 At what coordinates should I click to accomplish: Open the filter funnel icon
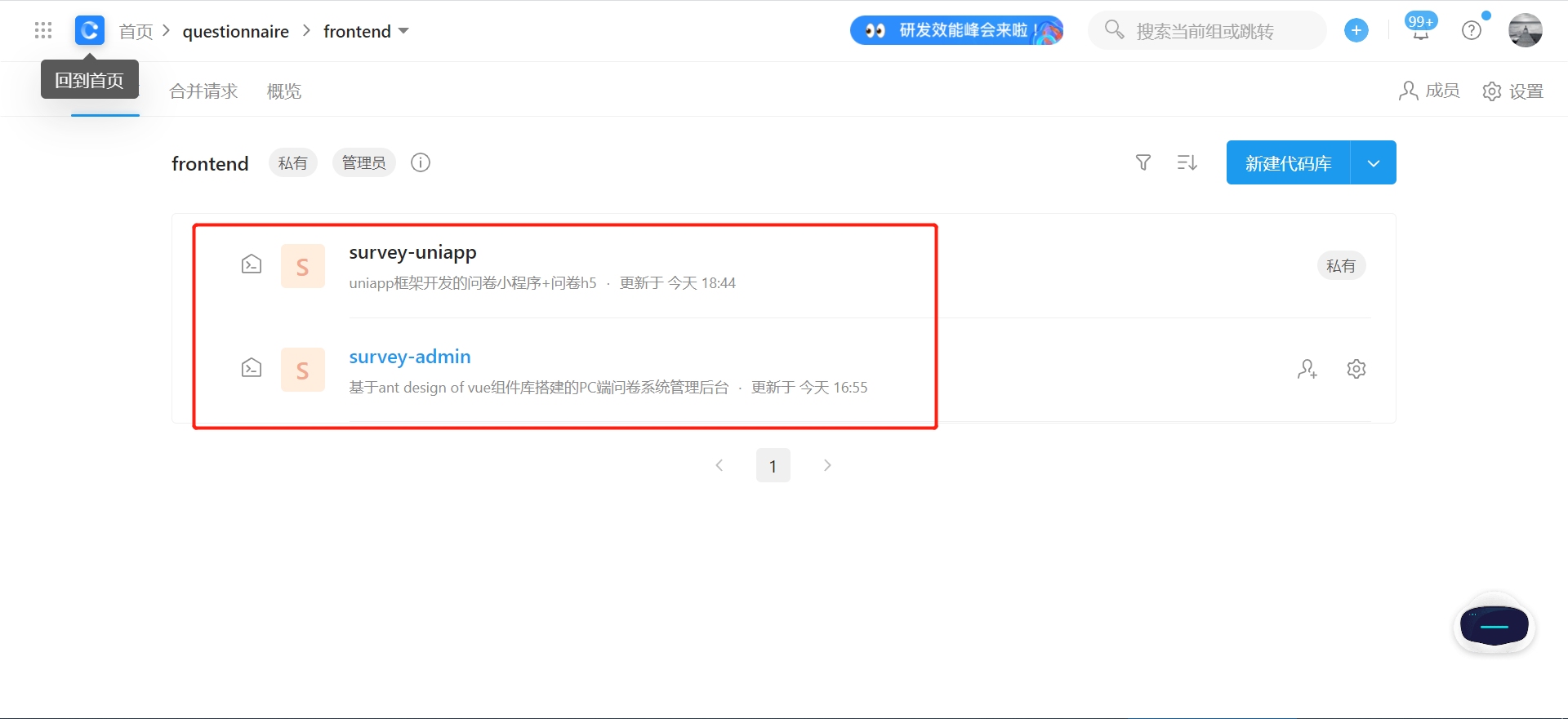(x=1143, y=163)
